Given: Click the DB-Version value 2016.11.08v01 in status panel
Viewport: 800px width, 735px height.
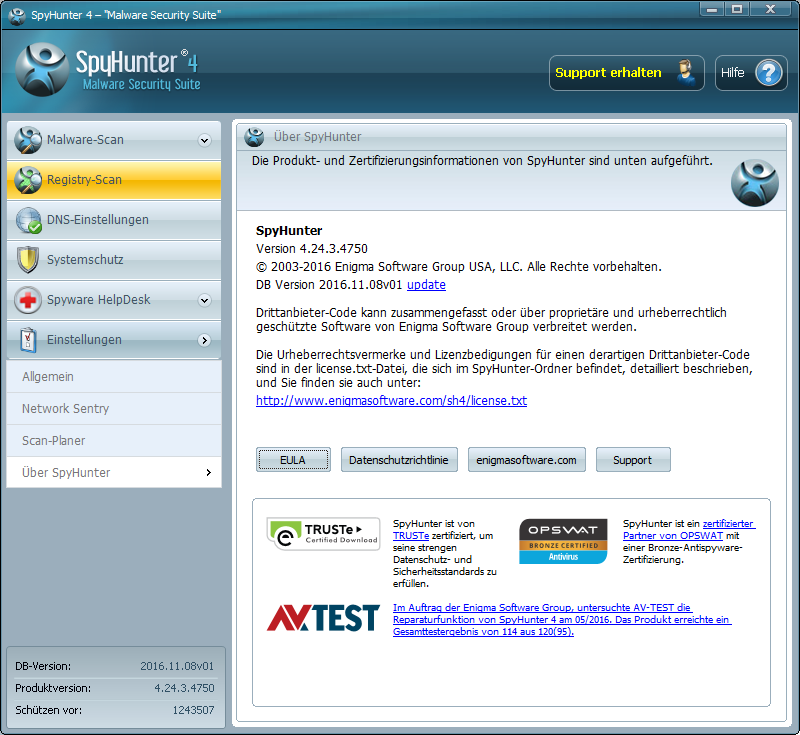Looking at the screenshot, I should 177,666.
